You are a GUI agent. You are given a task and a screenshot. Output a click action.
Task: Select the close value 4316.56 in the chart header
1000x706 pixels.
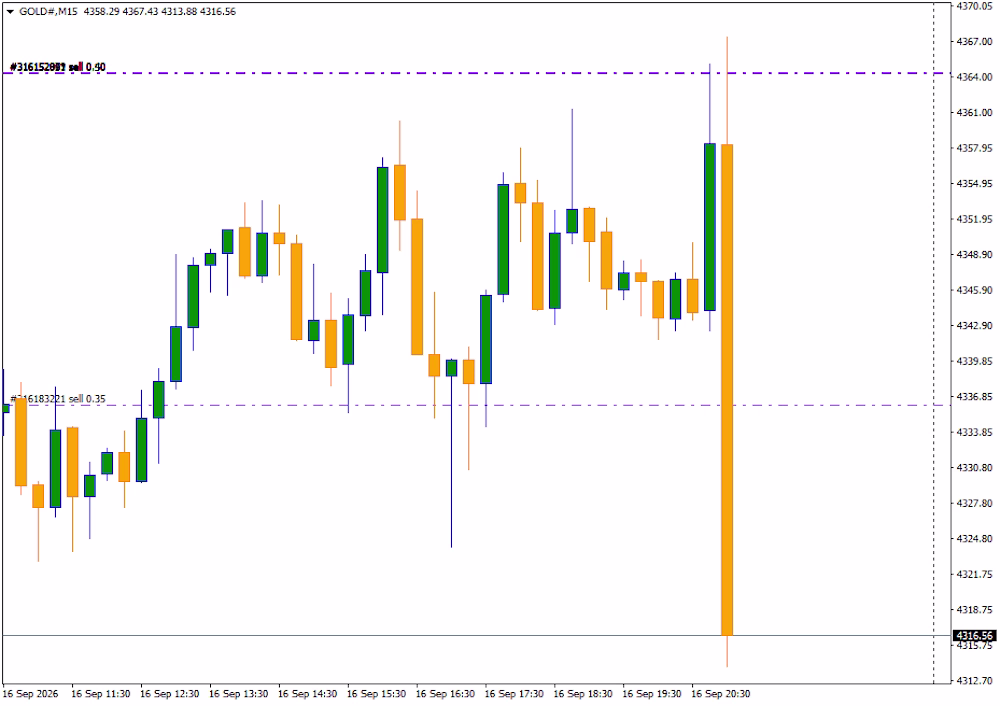click(x=218, y=11)
